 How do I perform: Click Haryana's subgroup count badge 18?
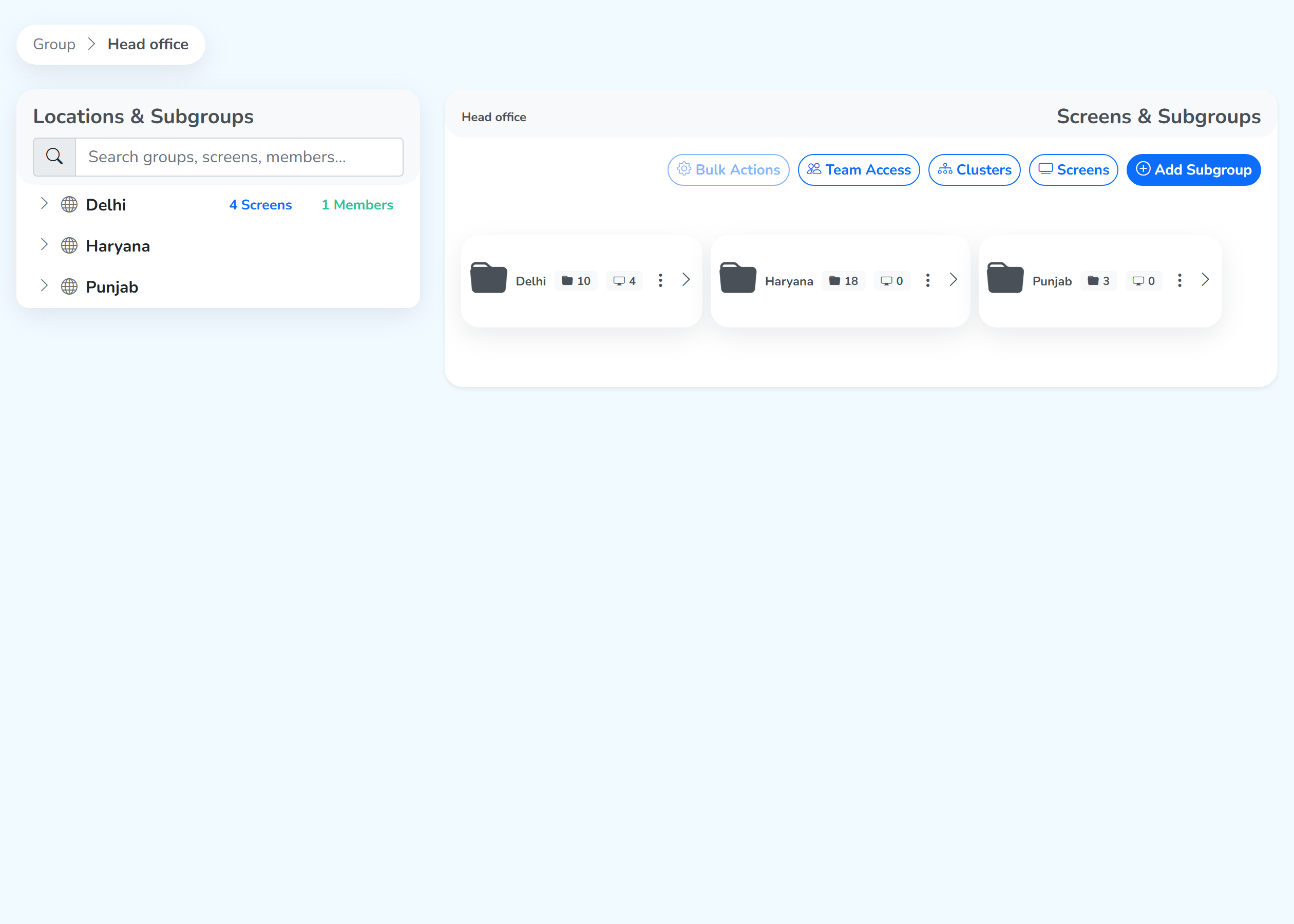(843, 280)
